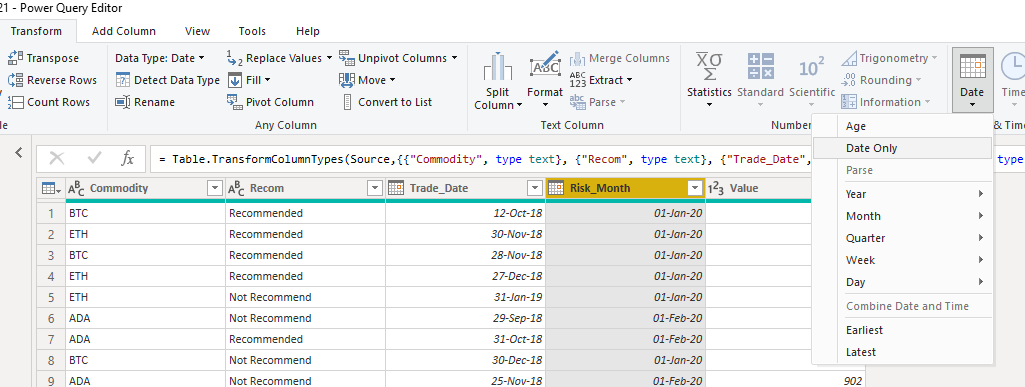Click the Count Rows icon
1025x387 pixels.
(x=16, y=102)
